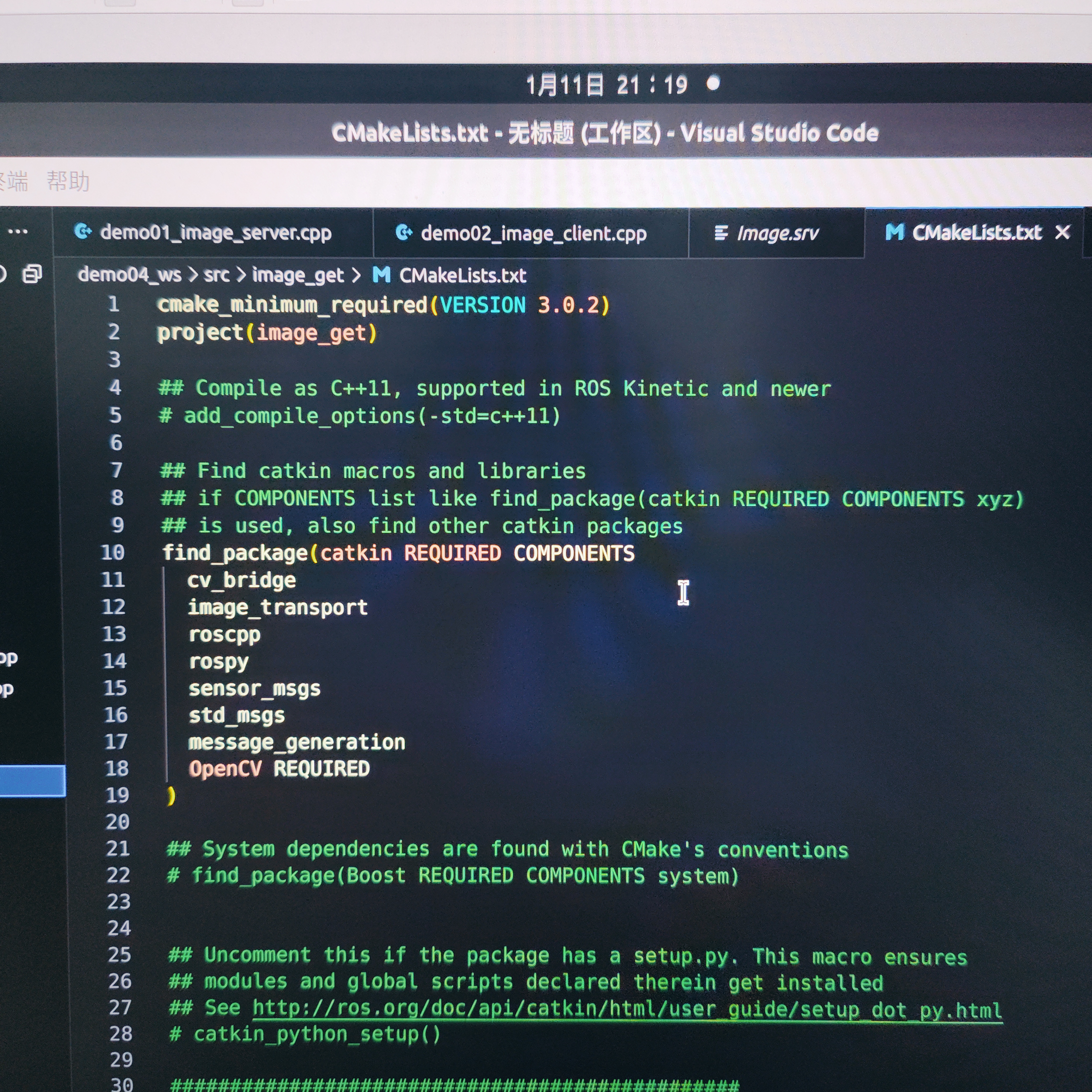This screenshot has width=1092, height=1092.
Task: Close the CMakeLists.txt editor tab
Action: point(1062,232)
